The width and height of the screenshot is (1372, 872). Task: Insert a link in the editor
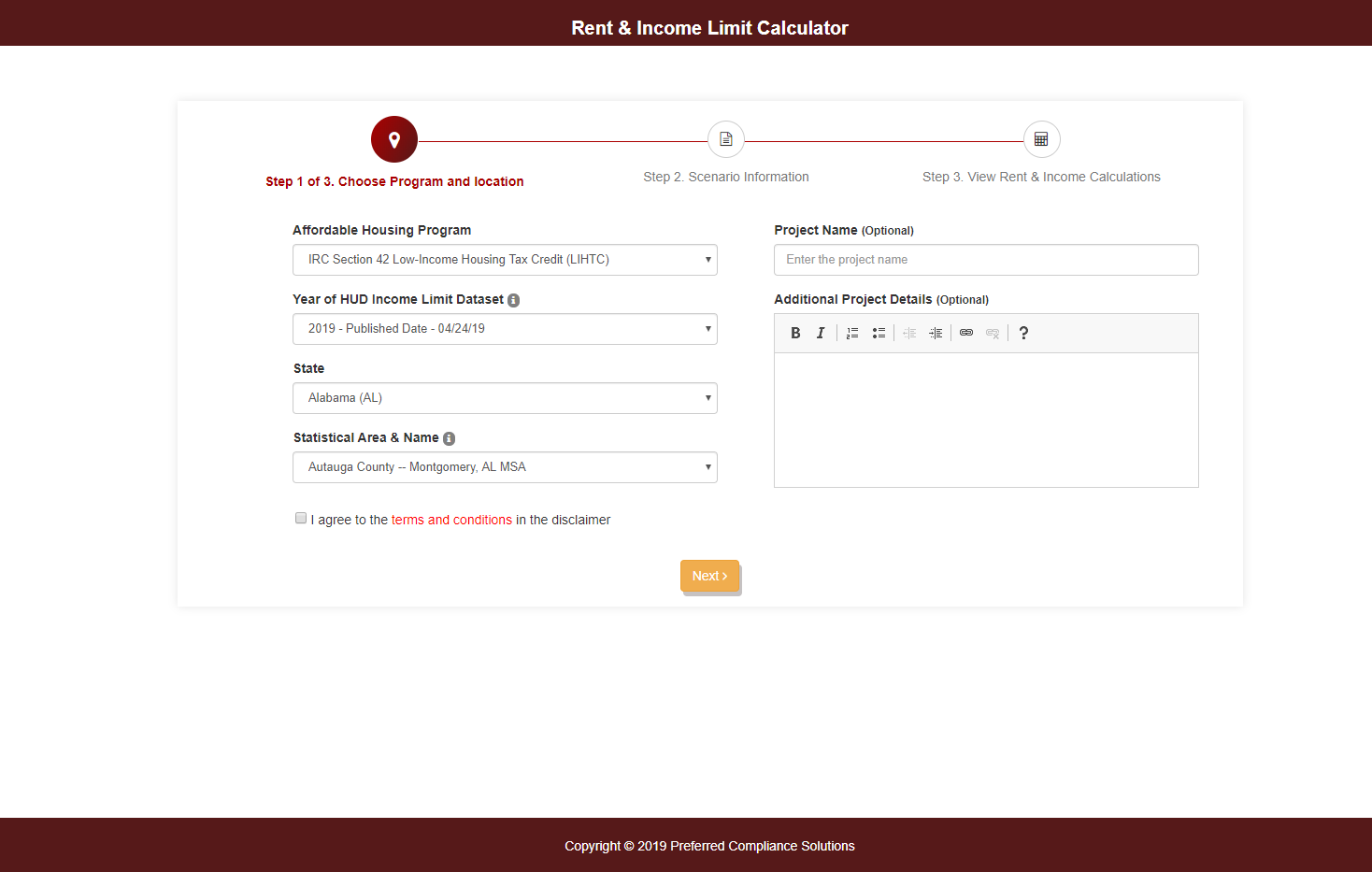966,333
